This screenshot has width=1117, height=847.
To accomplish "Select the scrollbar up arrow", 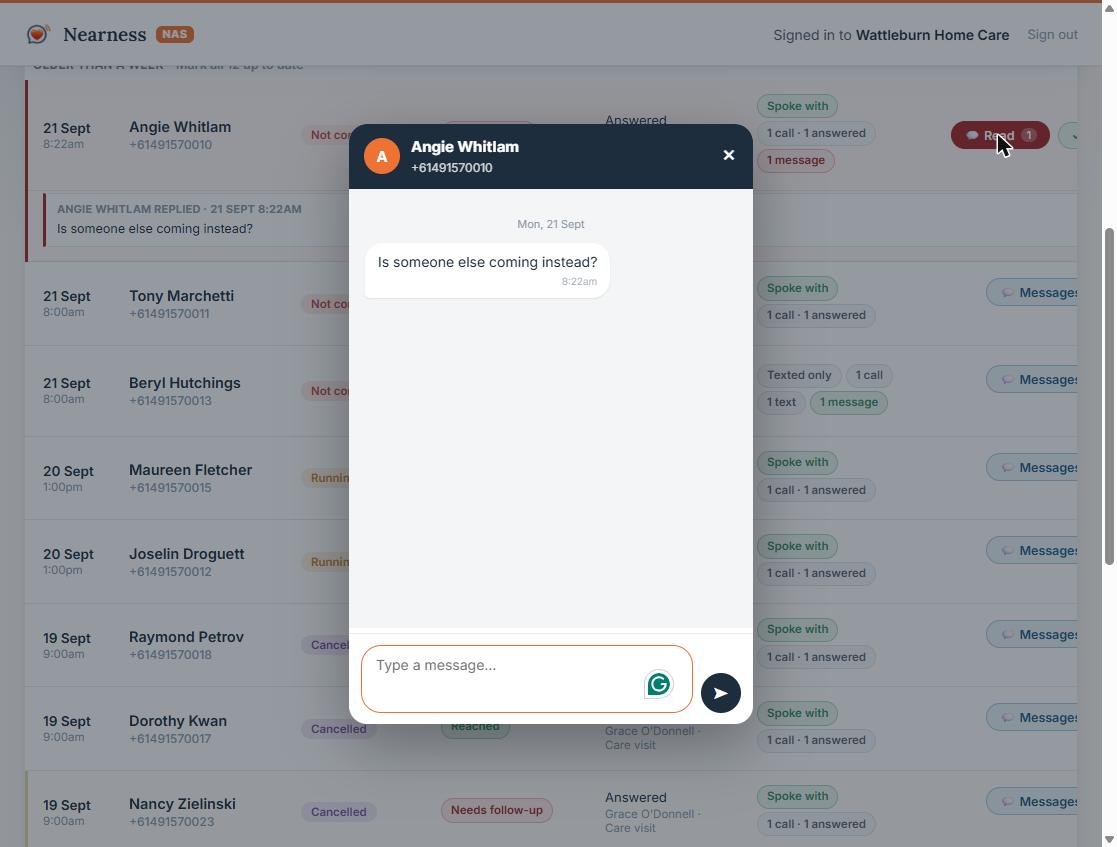I will click(x=1109, y=7).
